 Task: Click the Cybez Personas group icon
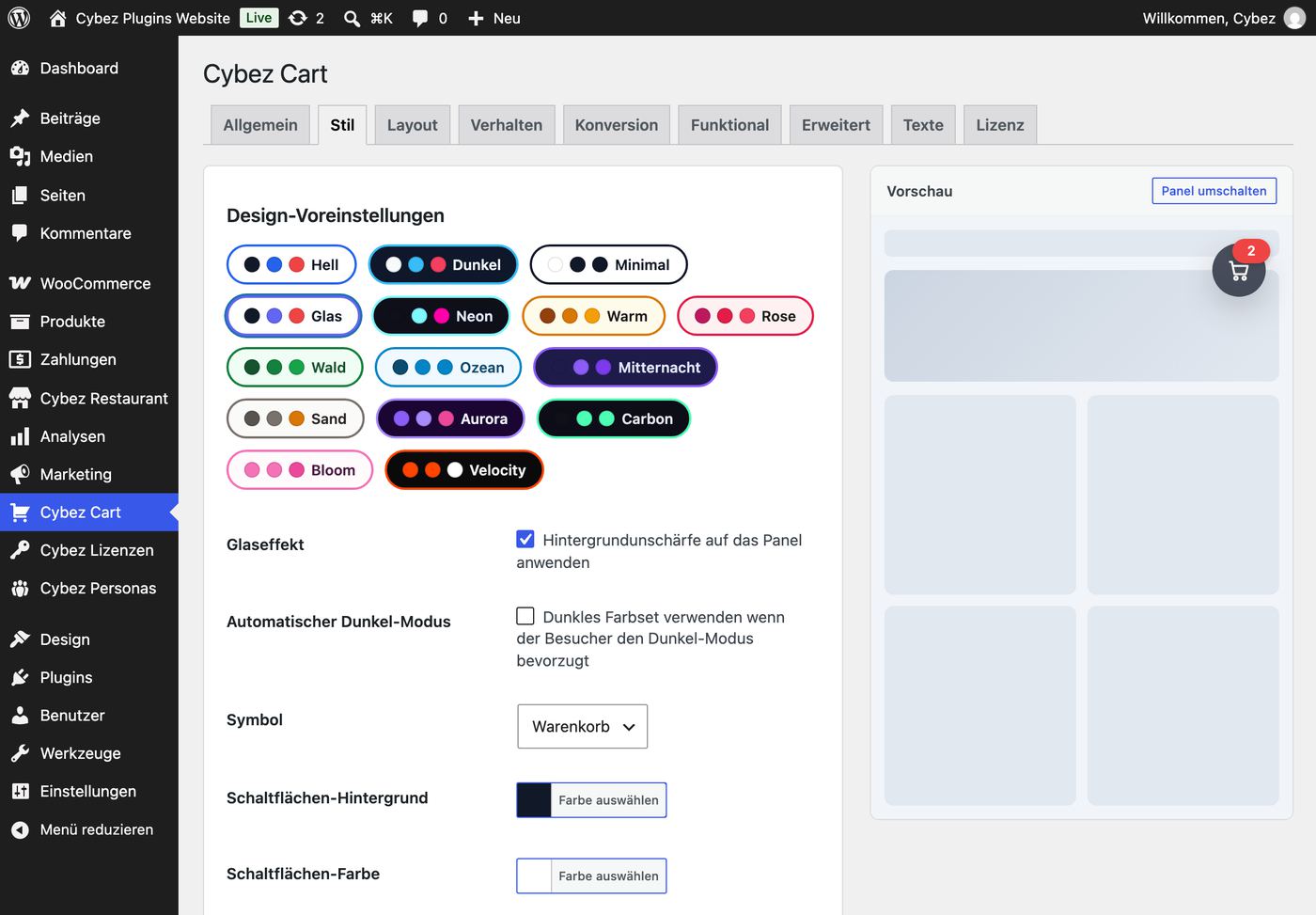(20, 588)
